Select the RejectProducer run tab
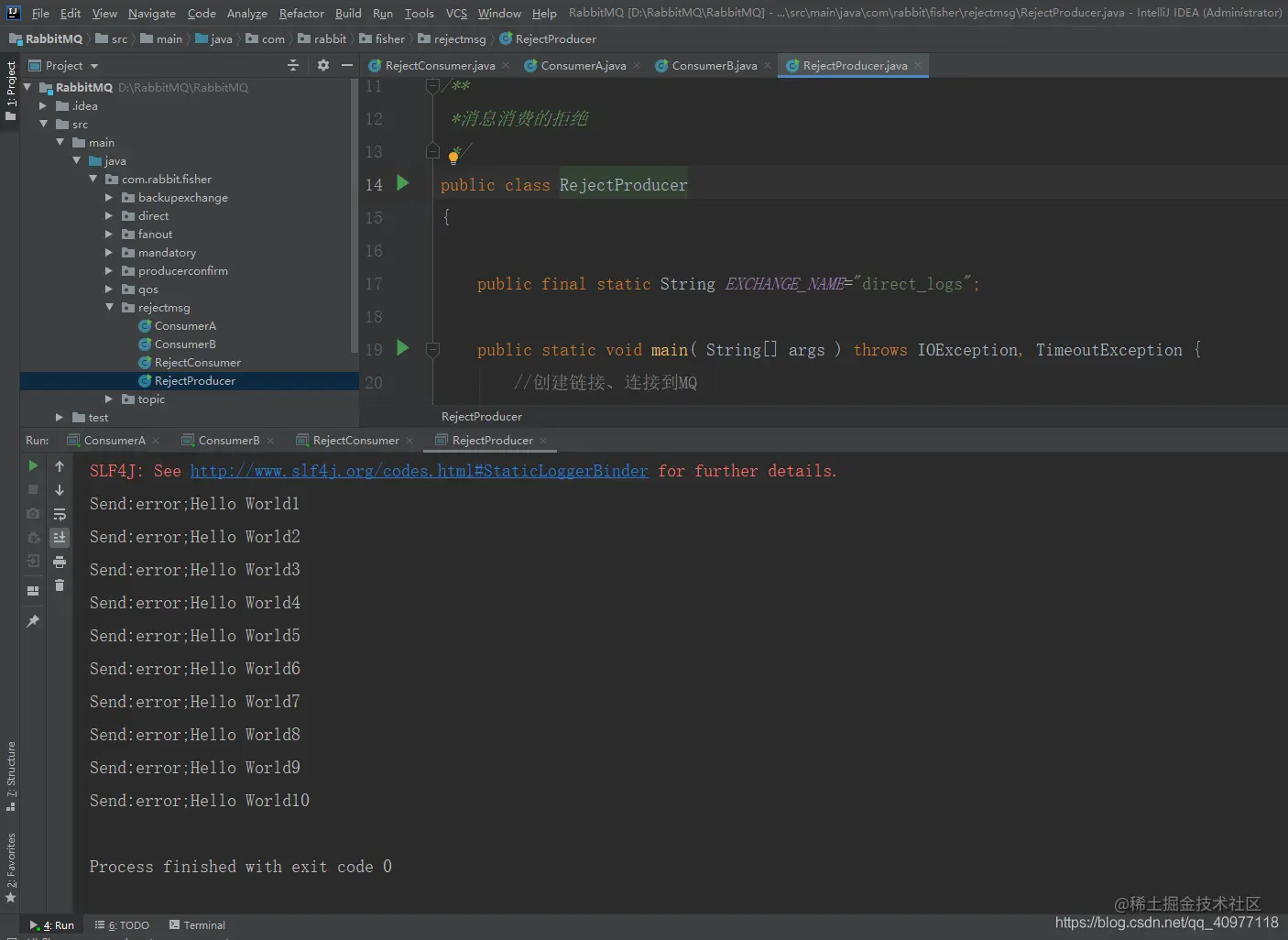Screen dimensions: 1288x940 [492, 441]
